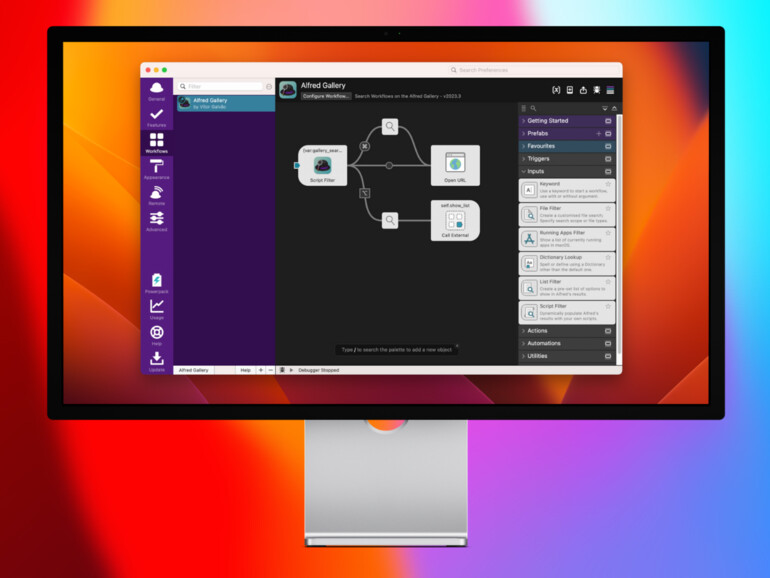The width and height of the screenshot is (770, 578).
Task: Click the palette search magnifier icon
Action: point(533,108)
